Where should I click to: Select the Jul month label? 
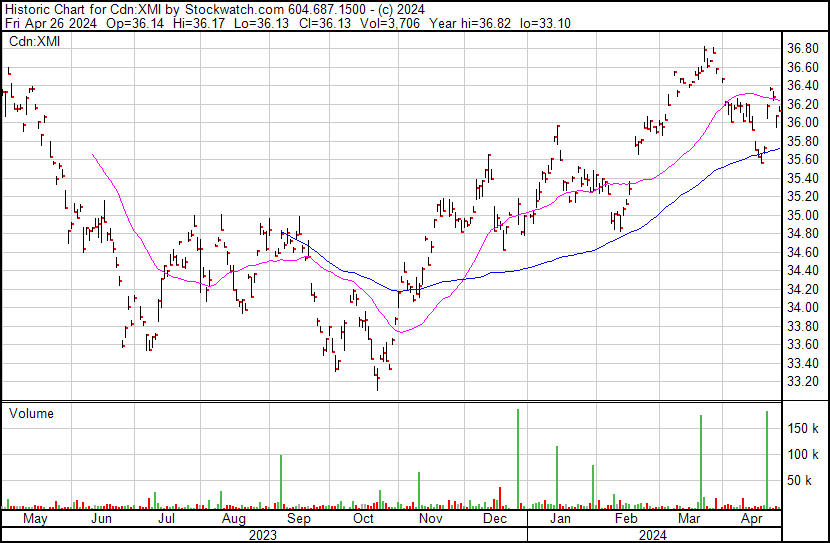point(167,518)
